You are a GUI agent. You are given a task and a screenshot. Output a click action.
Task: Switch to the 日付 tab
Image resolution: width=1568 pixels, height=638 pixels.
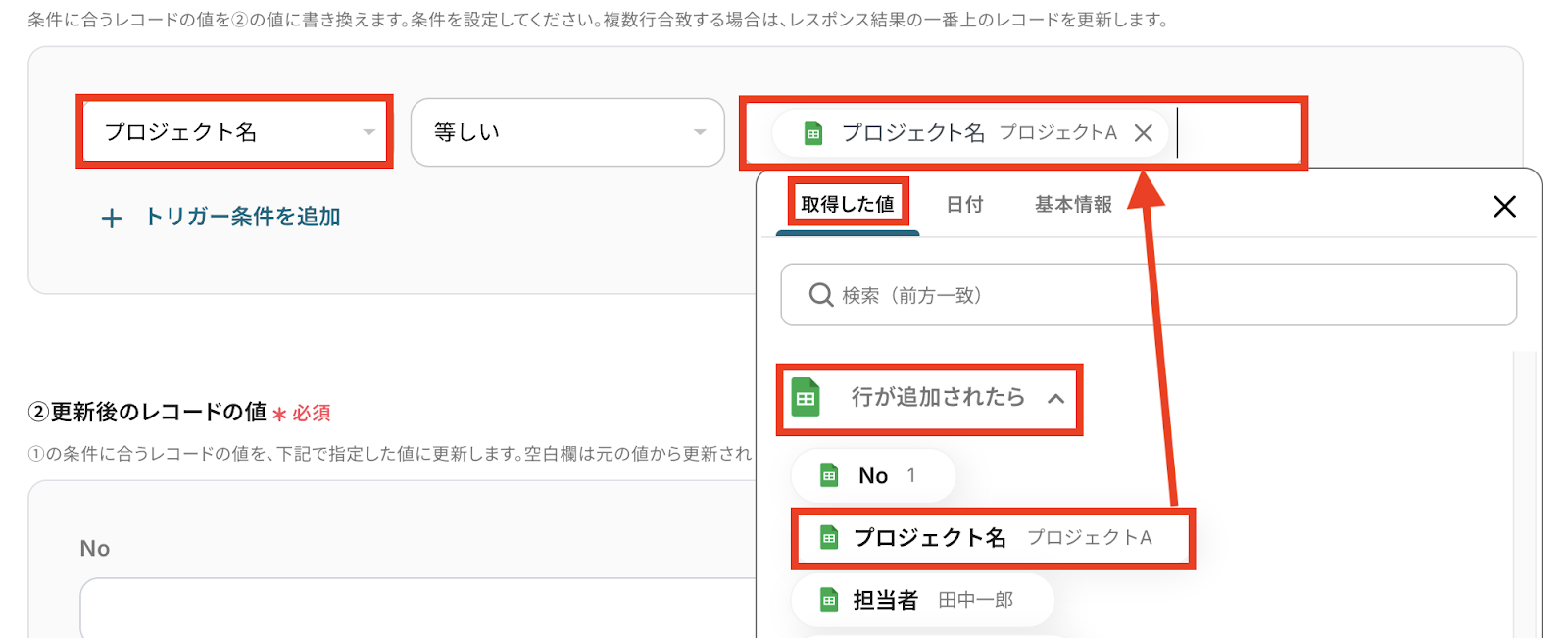tap(964, 204)
